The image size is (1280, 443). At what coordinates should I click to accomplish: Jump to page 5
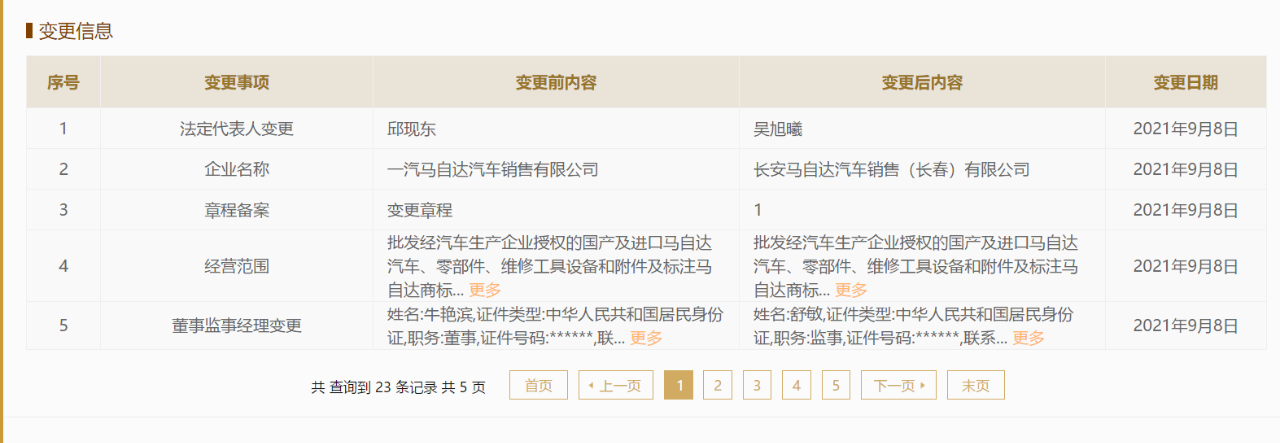836,385
